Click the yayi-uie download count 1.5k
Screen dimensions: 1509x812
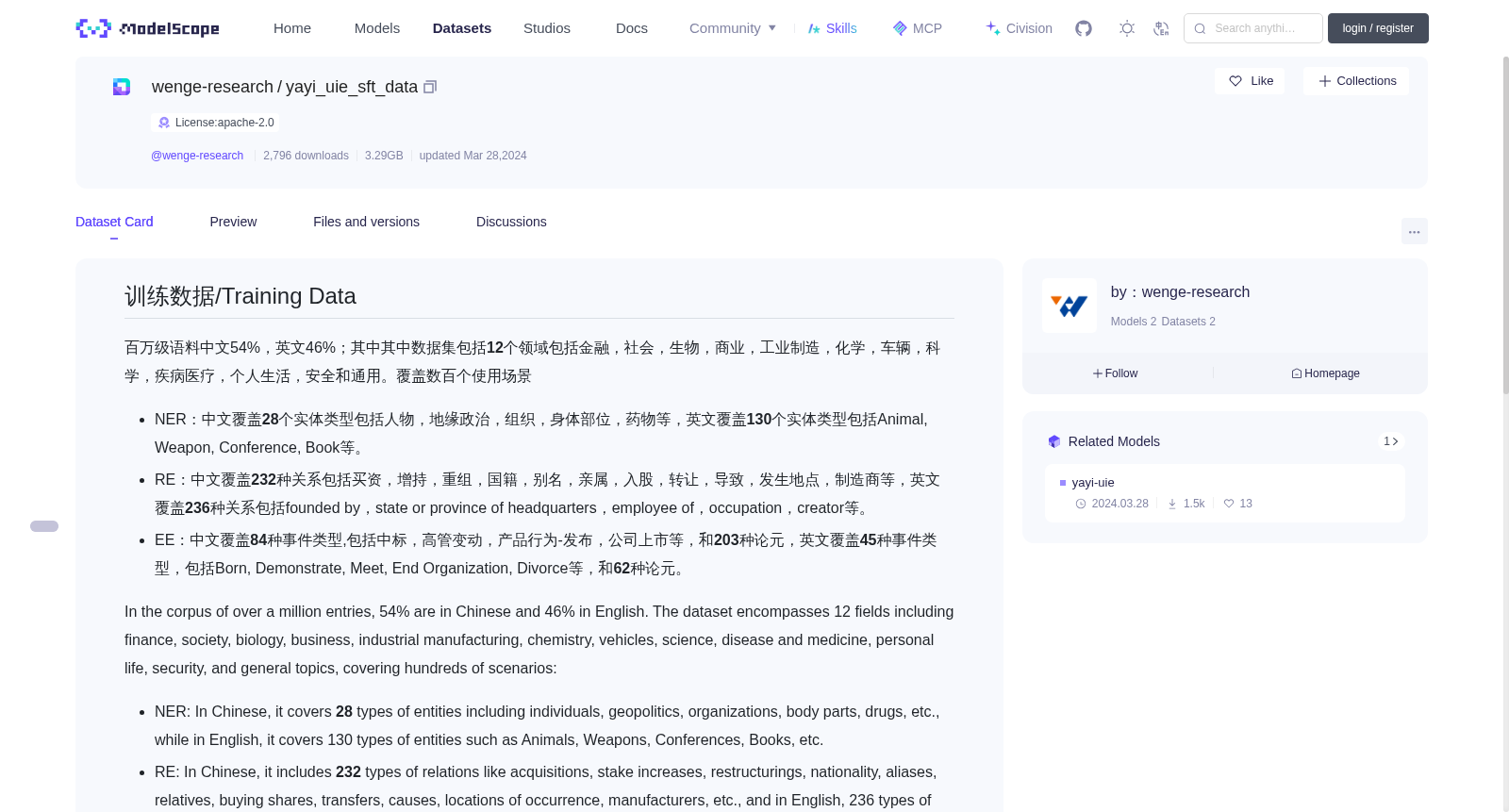click(1186, 504)
